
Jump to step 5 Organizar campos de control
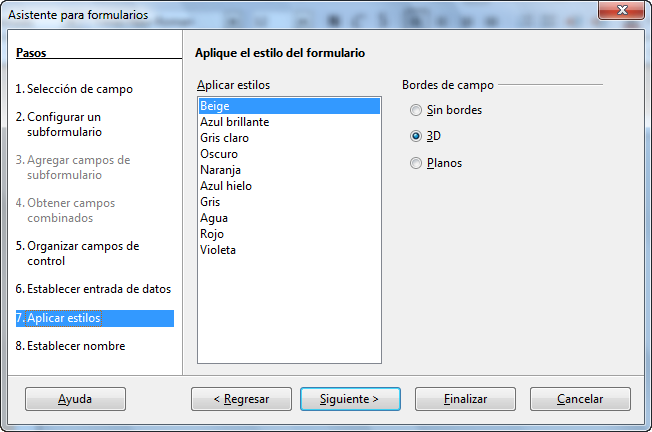pos(77,253)
